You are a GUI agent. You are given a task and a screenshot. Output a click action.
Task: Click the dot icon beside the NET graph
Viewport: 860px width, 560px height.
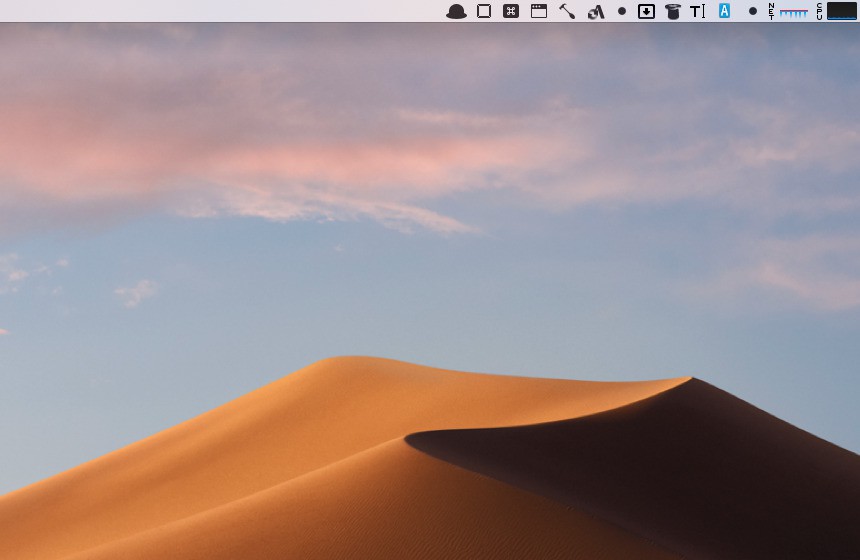coord(753,11)
